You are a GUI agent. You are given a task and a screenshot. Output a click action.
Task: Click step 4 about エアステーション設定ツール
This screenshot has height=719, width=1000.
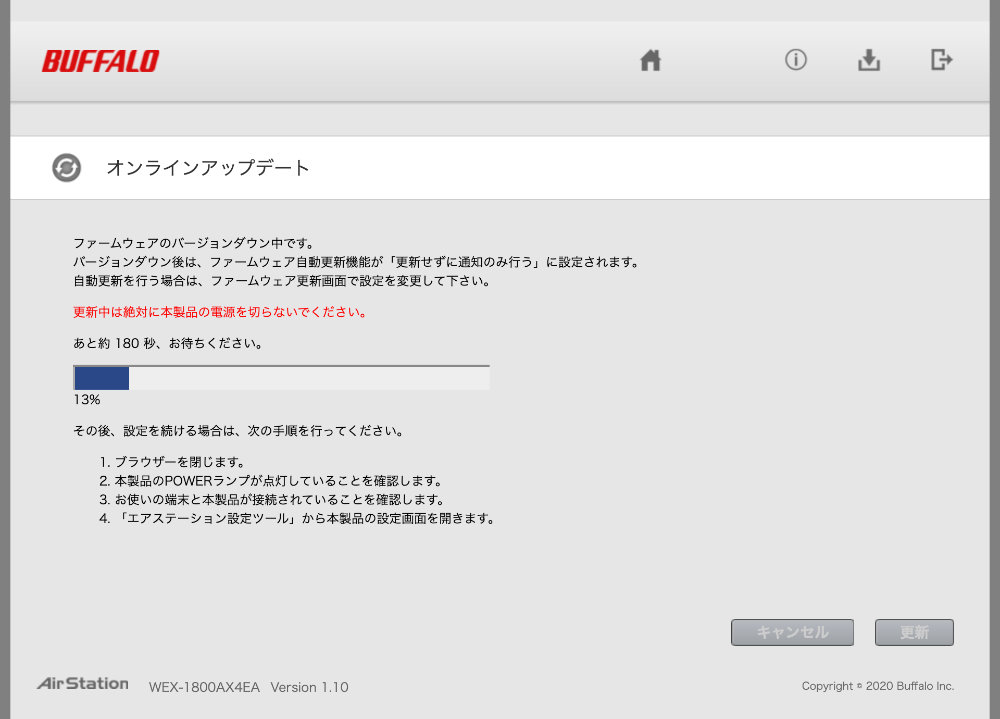297,518
